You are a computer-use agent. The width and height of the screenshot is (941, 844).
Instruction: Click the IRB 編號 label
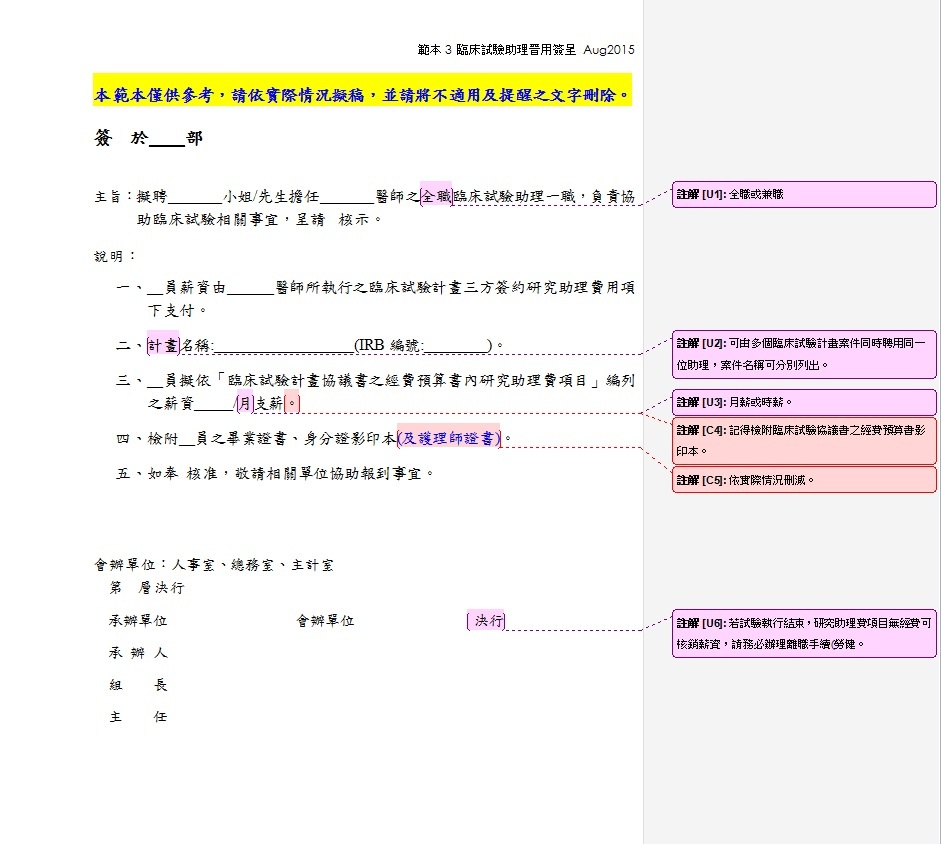coord(389,346)
